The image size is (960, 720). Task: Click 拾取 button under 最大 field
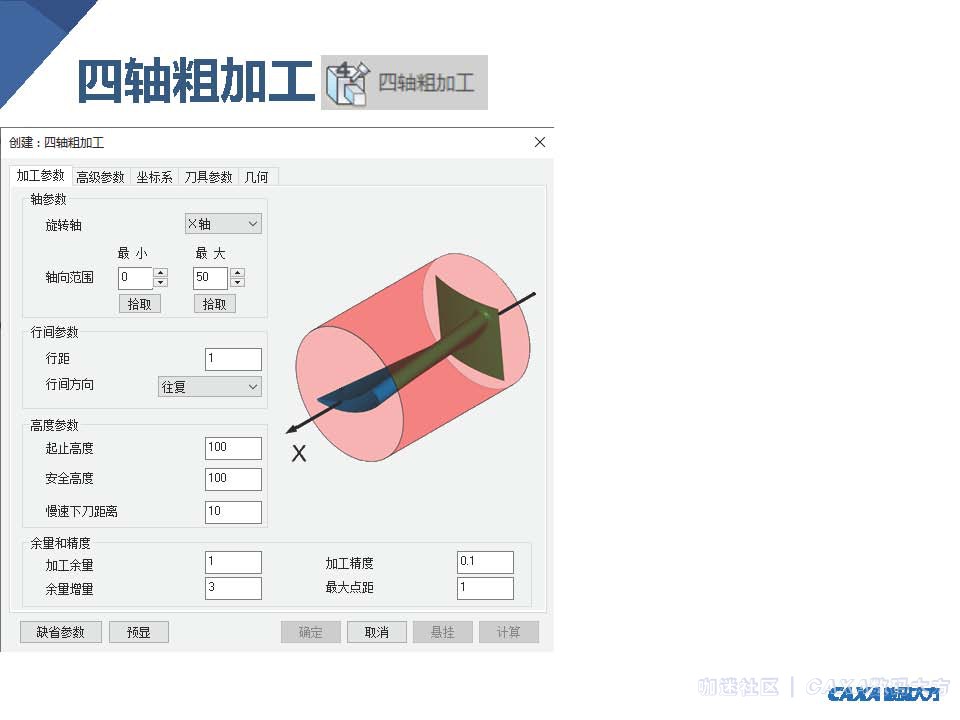[x=214, y=304]
